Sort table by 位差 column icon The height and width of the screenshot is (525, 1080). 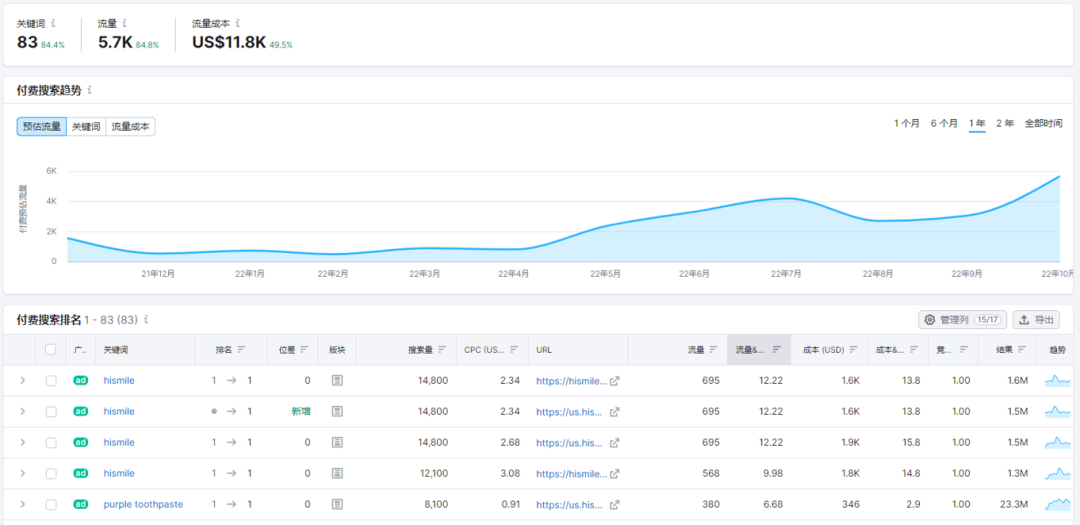(x=304, y=349)
